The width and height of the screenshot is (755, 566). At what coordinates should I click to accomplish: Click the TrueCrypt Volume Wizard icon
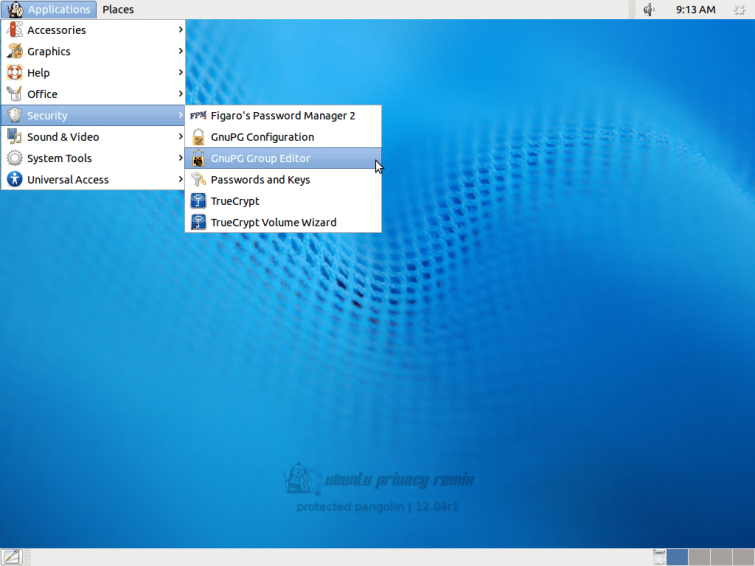coord(198,222)
